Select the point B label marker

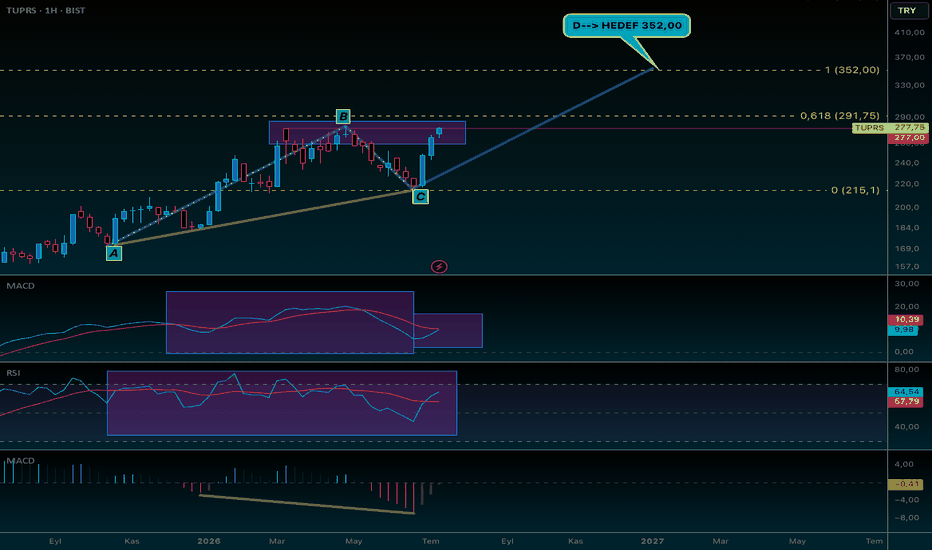(x=343, y=117)
